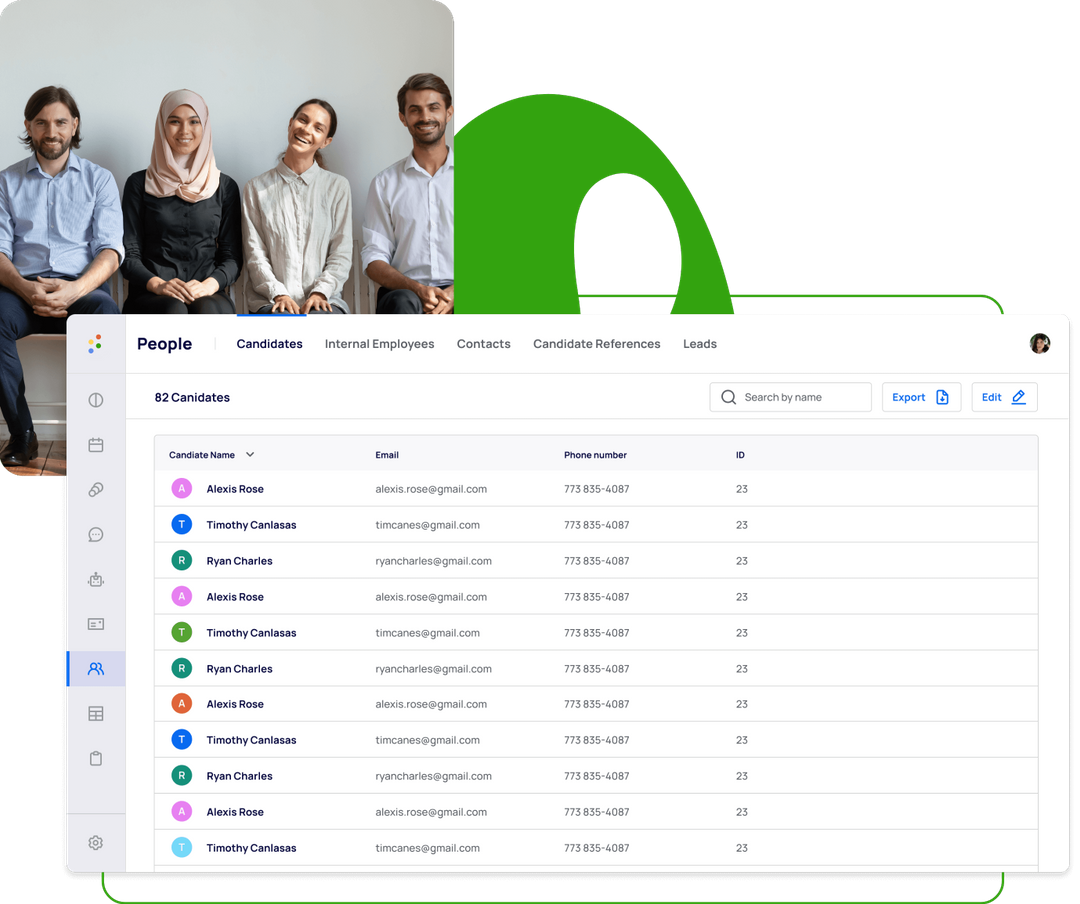The width and height of the screenshot is (1080, 904).
Task: Click the Search by name field
Action: (x=790, y=397)
